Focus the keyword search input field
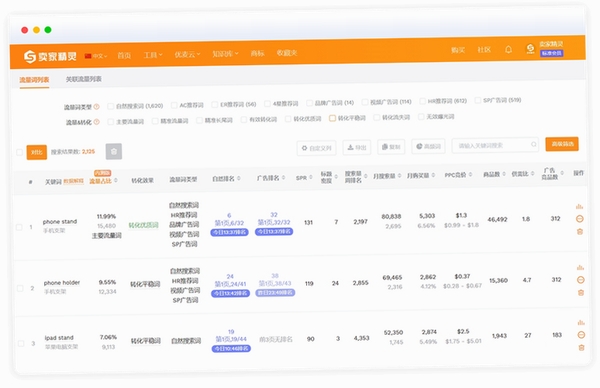 pyautogui.click(x=495, y=145)
